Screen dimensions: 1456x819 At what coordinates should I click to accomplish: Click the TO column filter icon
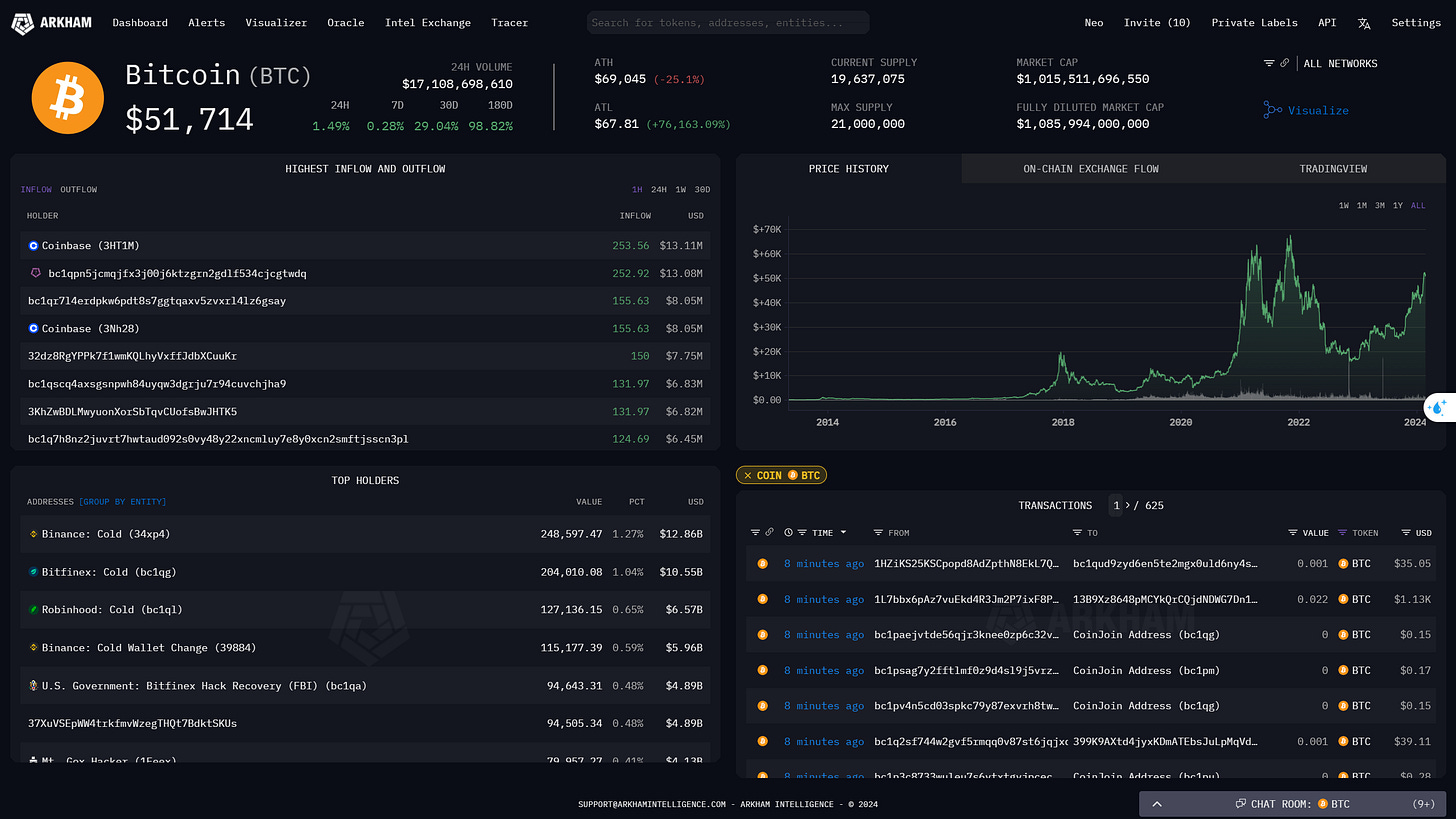click(x=1077, y=532)
